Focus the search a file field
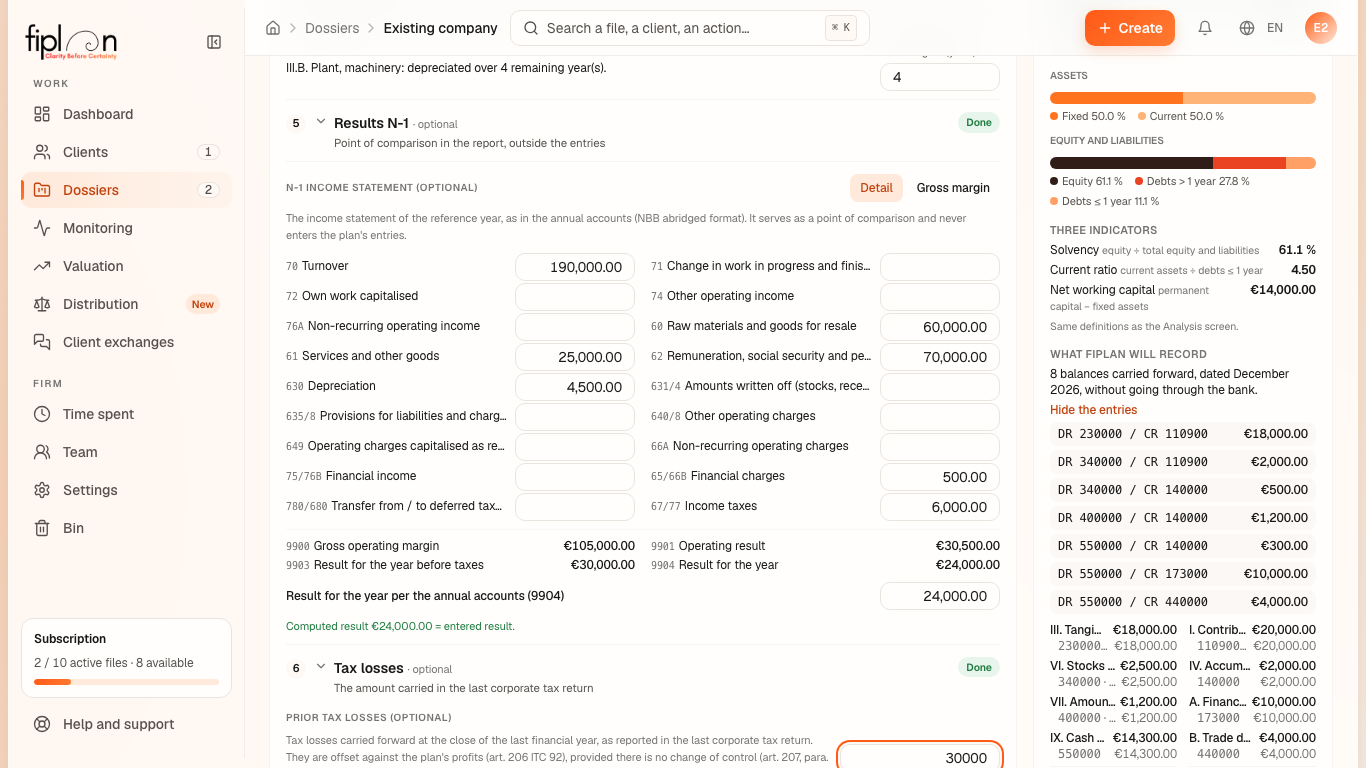Image resolution: width=1366 pixels, height=768 pixels. tap(690, 28)
